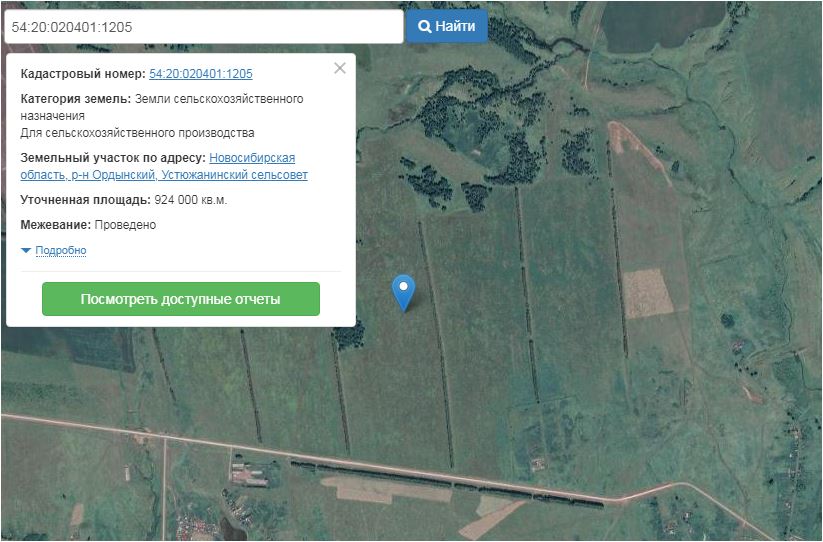Click the Уточненная площадь label
This screenshot has height=542, width=823.
pyautogui.click(x=86, y=200)
